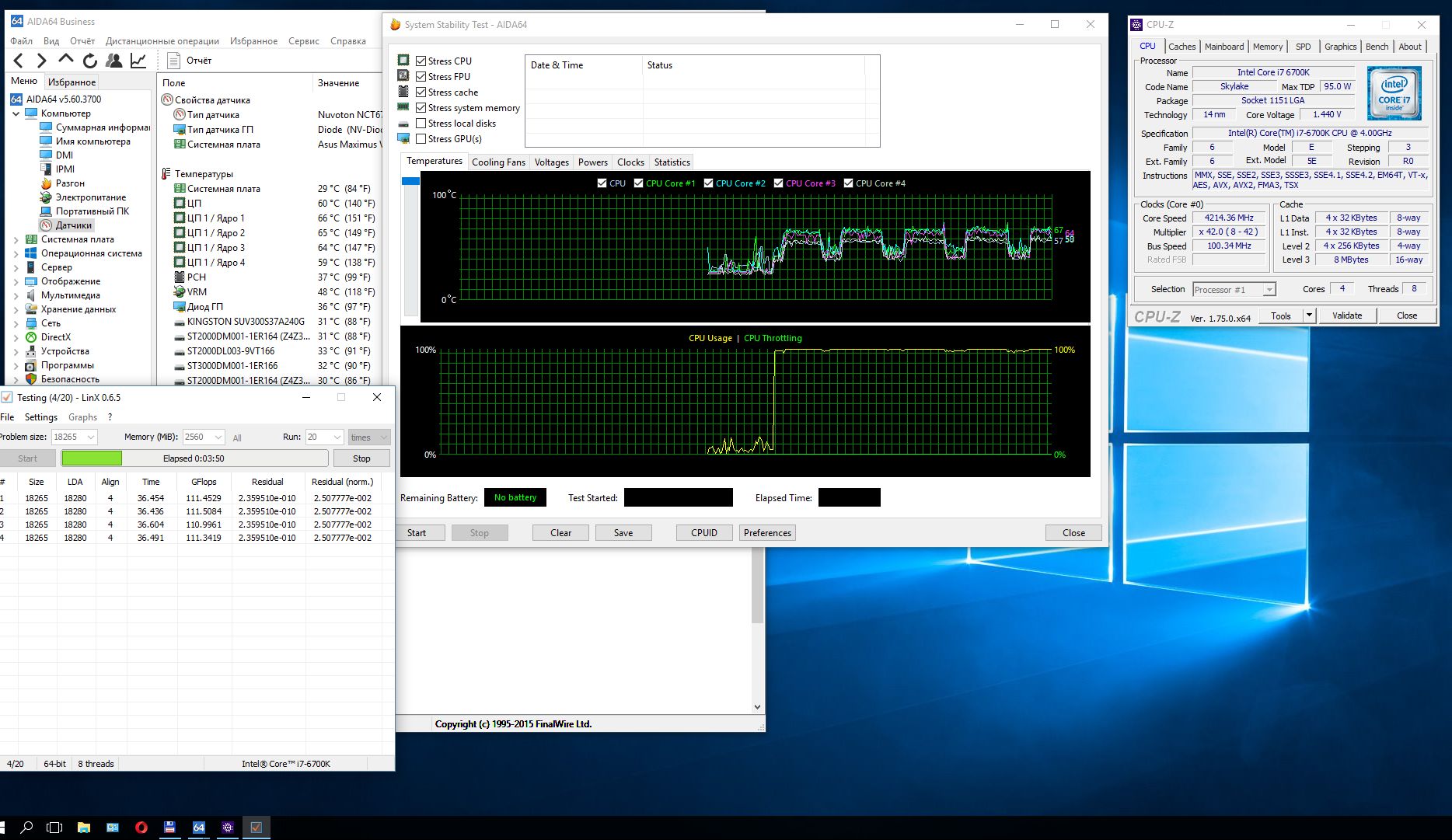Open Opera browser from the taskbar
The width and height of the screenshot is (1452, 840).
coord(141,828)
